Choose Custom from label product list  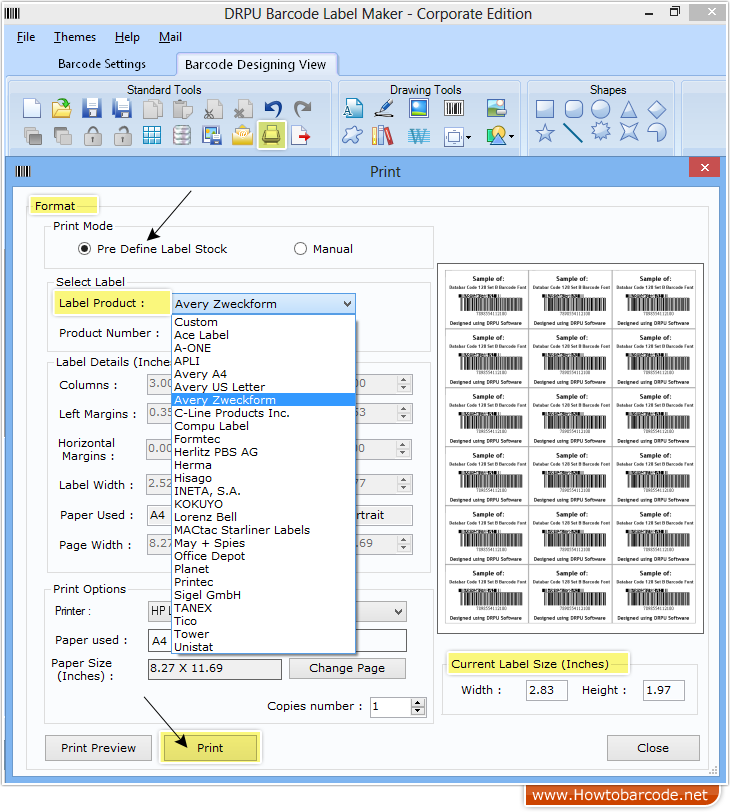point(264,322)
